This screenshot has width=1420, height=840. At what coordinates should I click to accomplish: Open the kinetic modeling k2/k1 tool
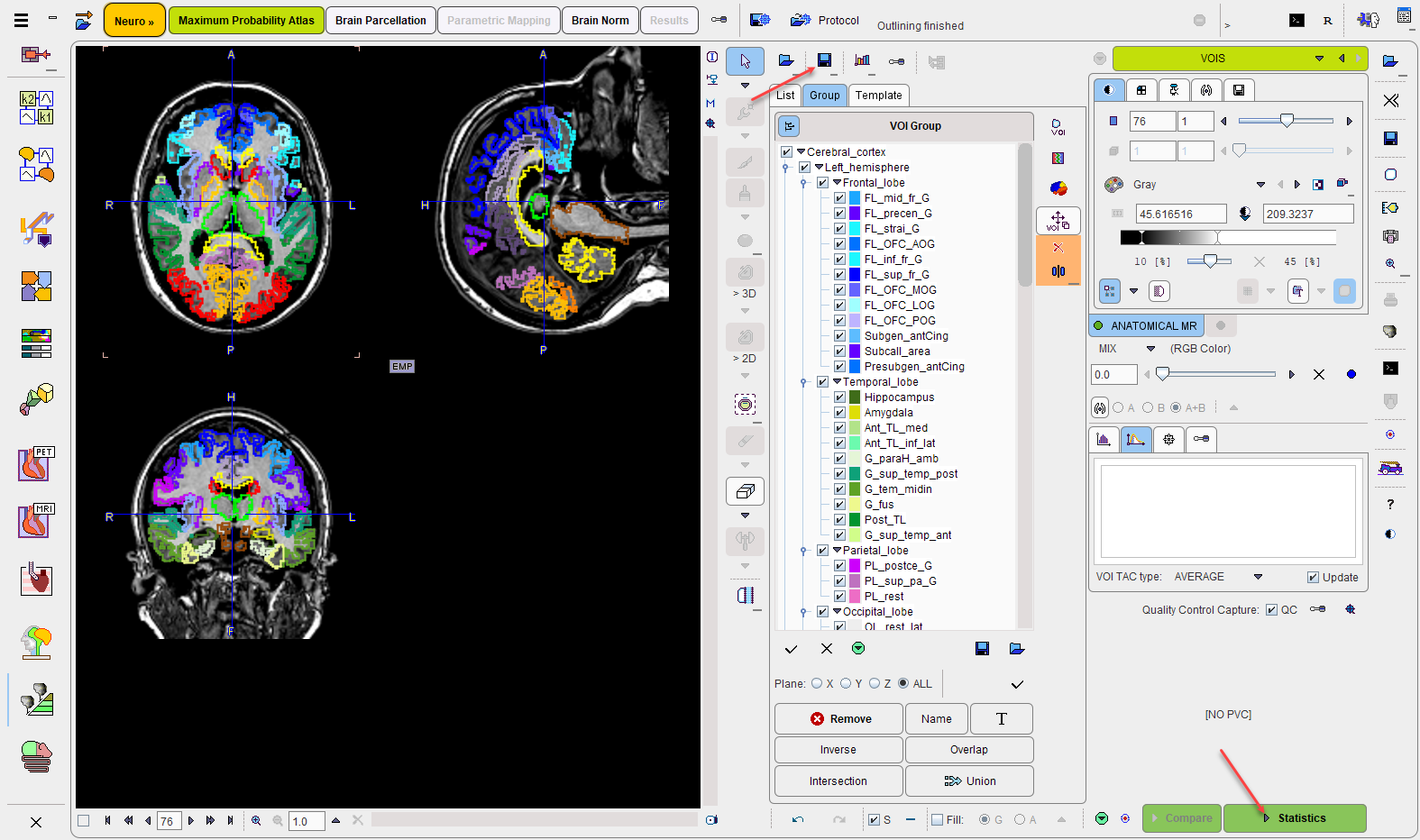point(36,107)
